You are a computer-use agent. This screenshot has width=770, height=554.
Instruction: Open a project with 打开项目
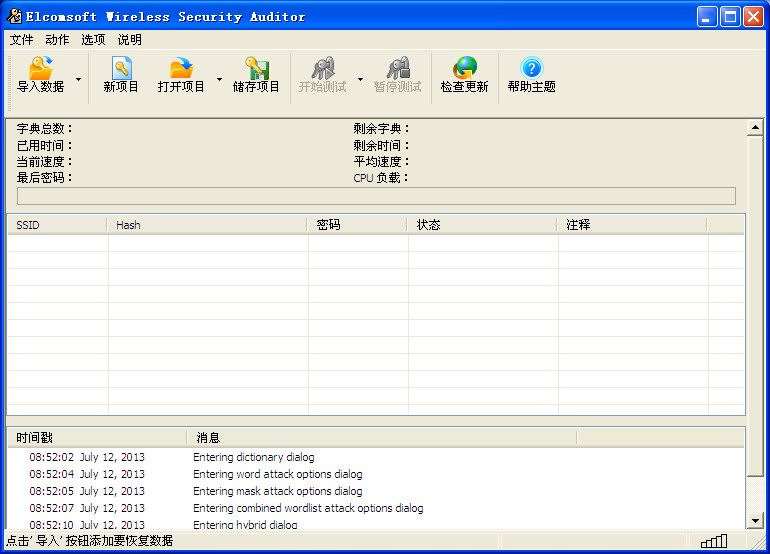tap(181, 75)
